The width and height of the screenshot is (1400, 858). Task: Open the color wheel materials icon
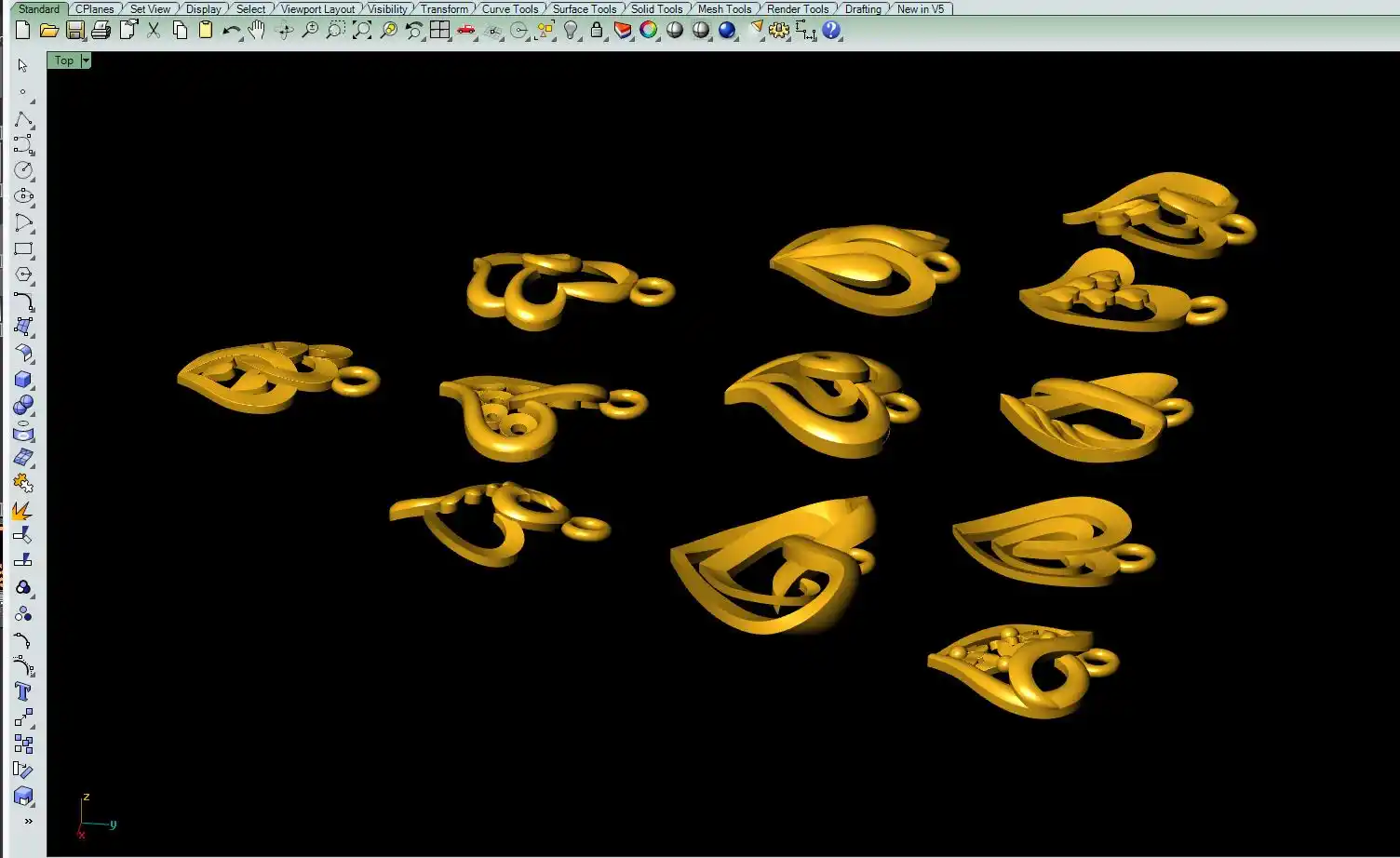649,31
